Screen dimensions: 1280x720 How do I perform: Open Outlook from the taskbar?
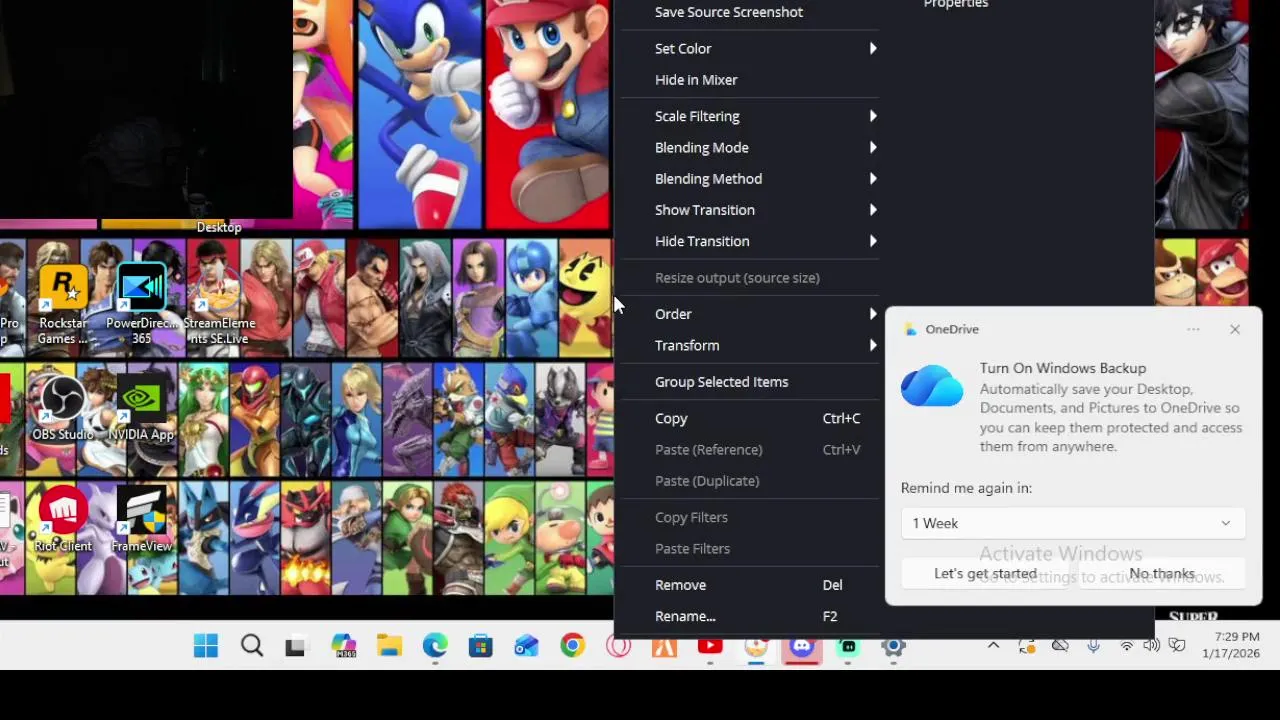527,647
